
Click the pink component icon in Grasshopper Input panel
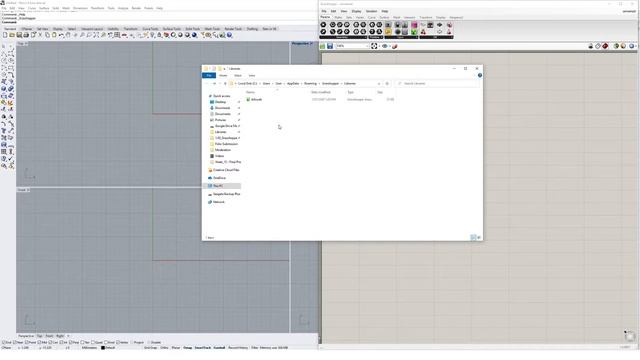(x=414, y=25)
